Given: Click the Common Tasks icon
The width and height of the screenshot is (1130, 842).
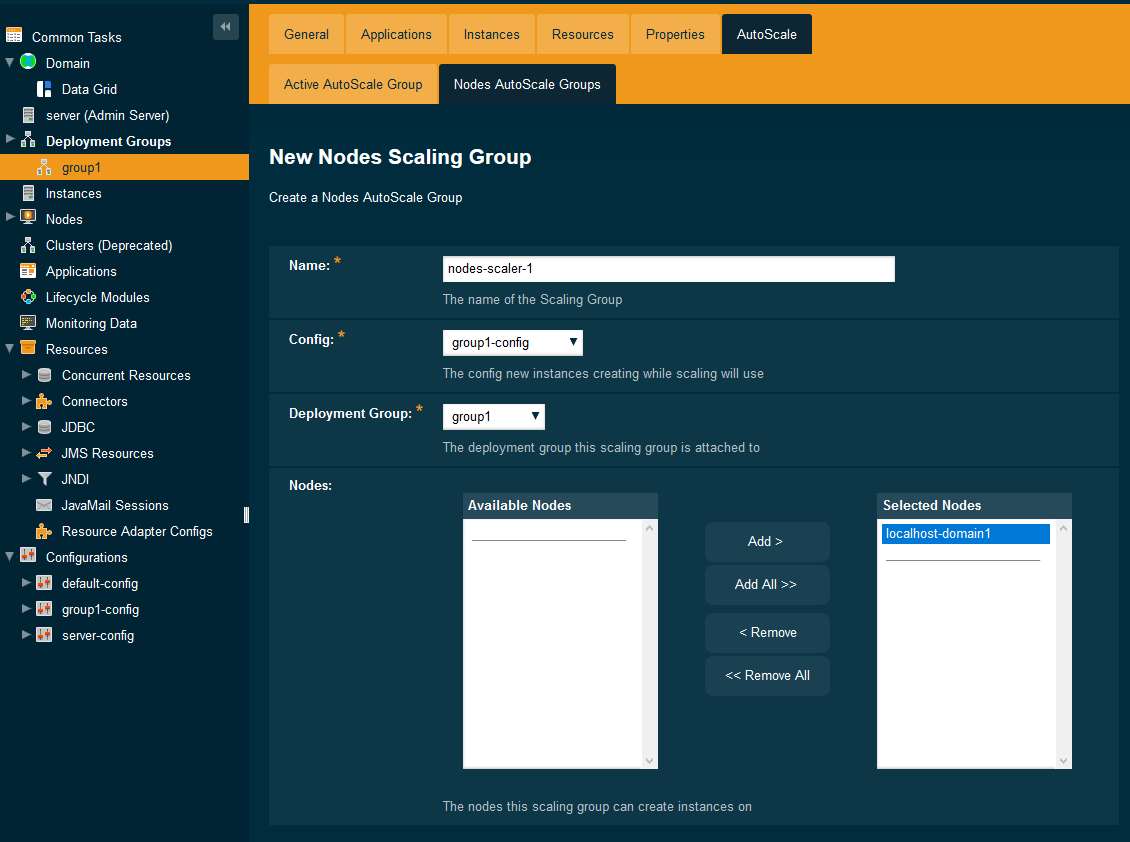Looking at the screenshot, I should click(14, 35).
